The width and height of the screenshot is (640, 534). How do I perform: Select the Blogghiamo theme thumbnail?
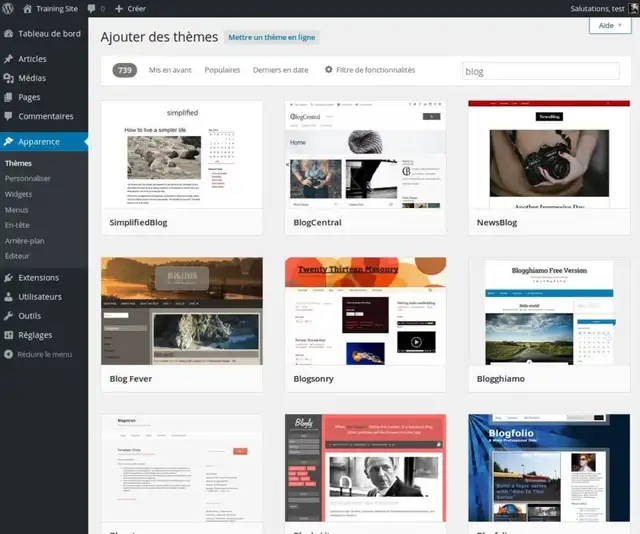point(549,311)
